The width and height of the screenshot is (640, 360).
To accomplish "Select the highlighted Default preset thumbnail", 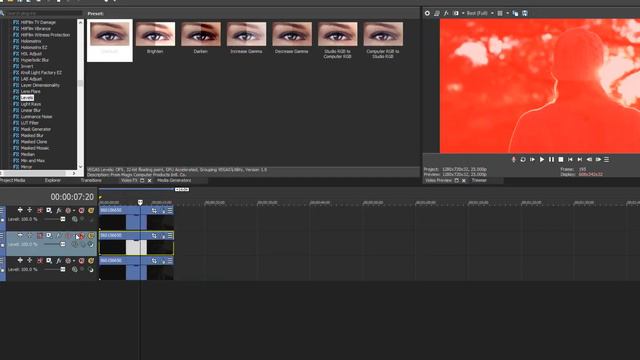I will click(x=110, y=40).
